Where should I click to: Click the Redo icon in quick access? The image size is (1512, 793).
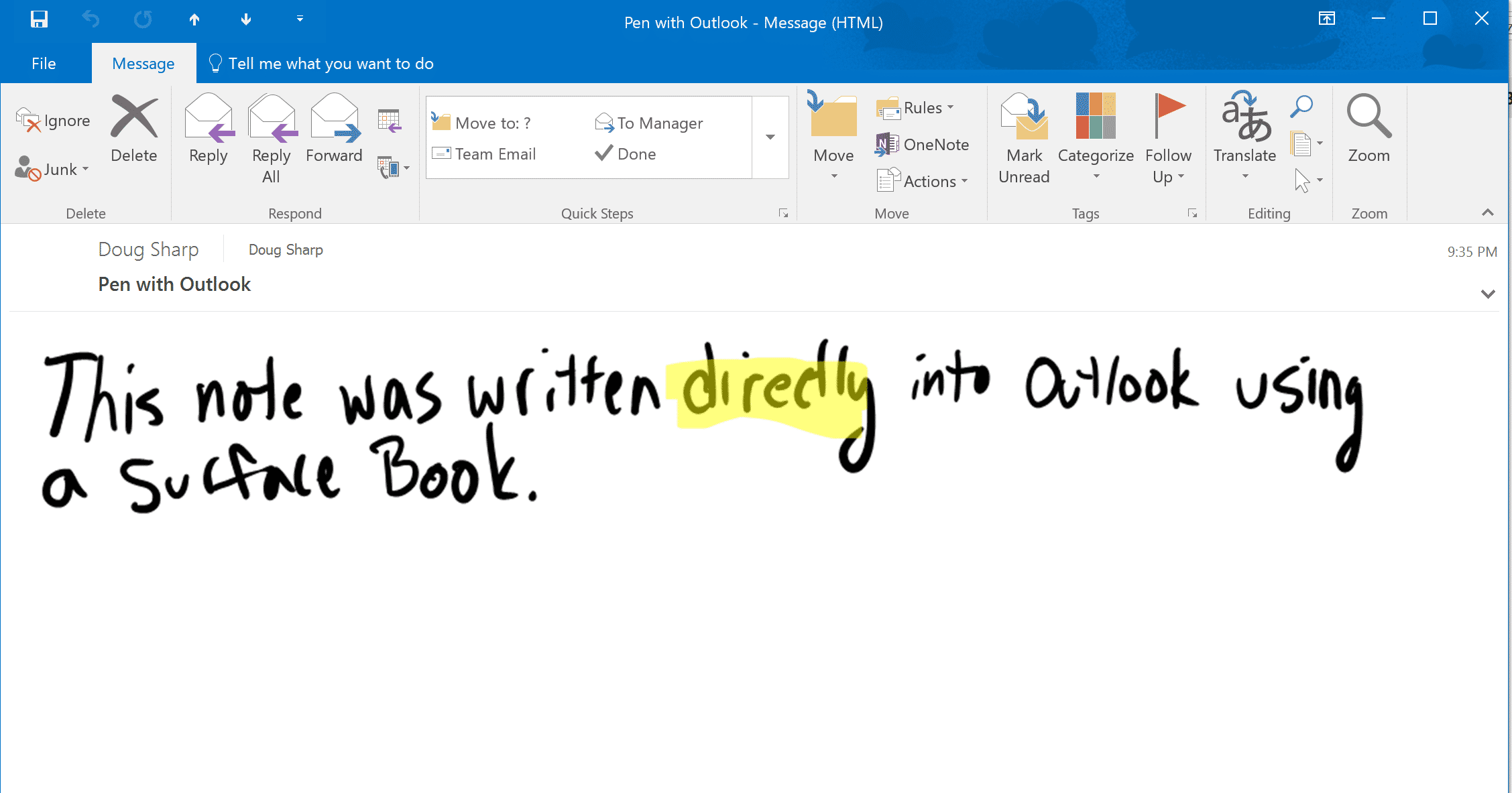(142, 19)
